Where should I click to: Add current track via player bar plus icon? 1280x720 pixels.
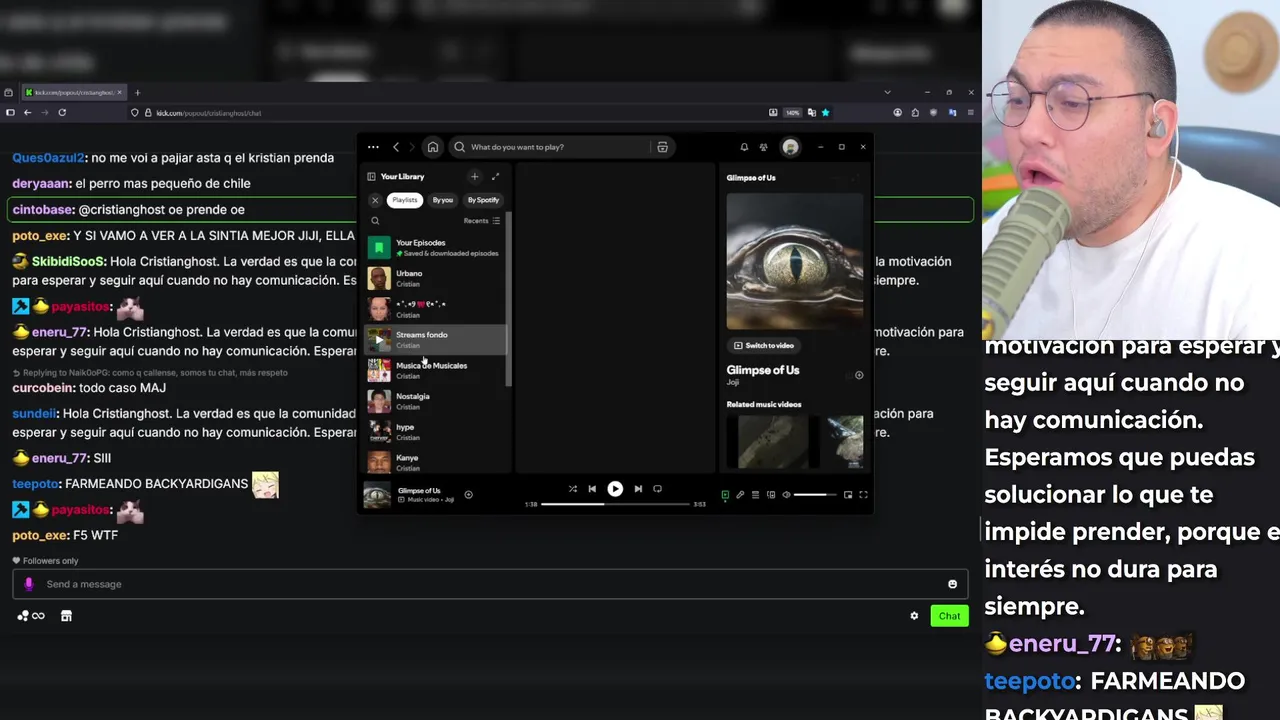click(x=468, y=494)
